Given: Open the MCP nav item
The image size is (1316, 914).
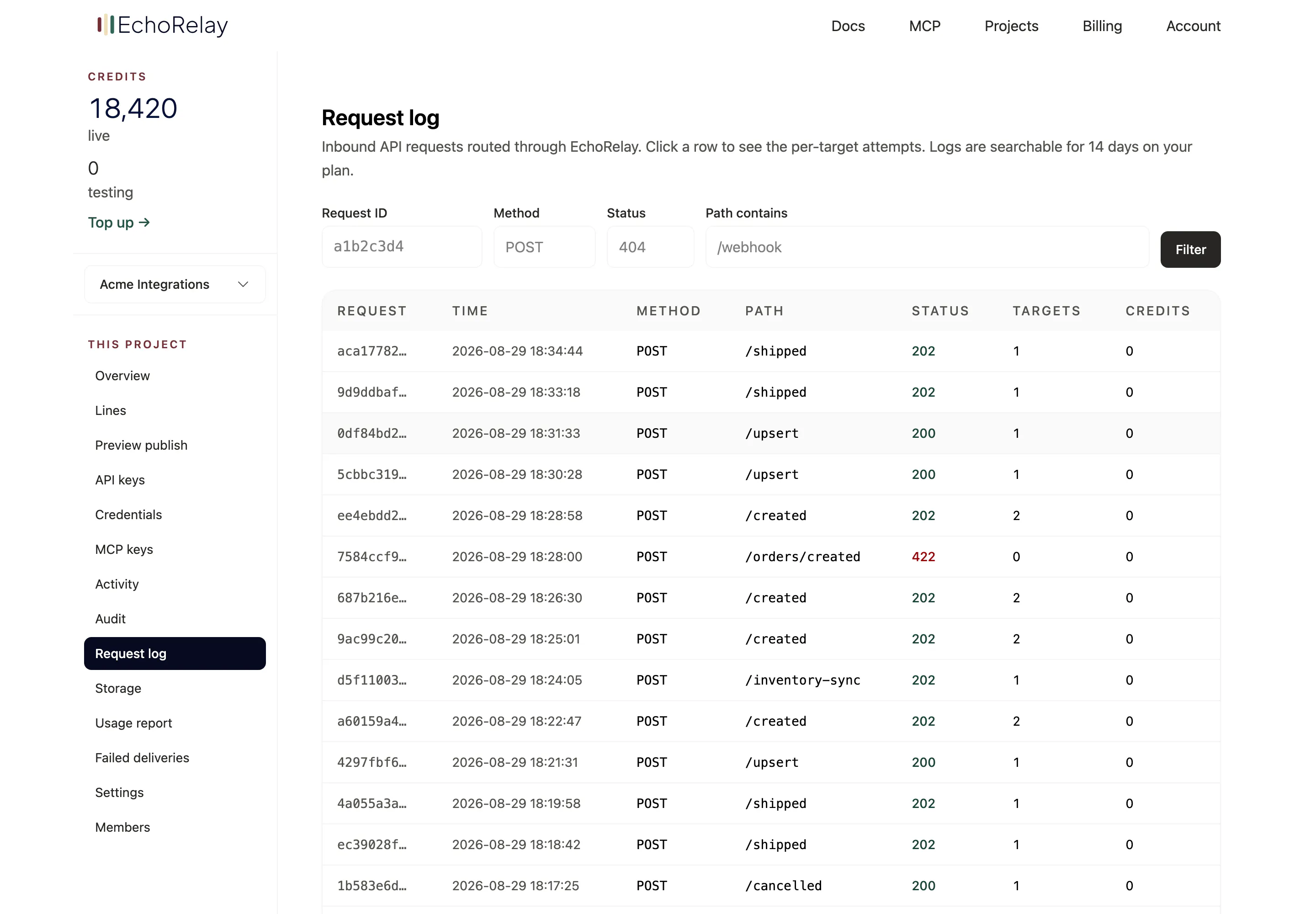Looking at the screenshot, I should 924,26.
